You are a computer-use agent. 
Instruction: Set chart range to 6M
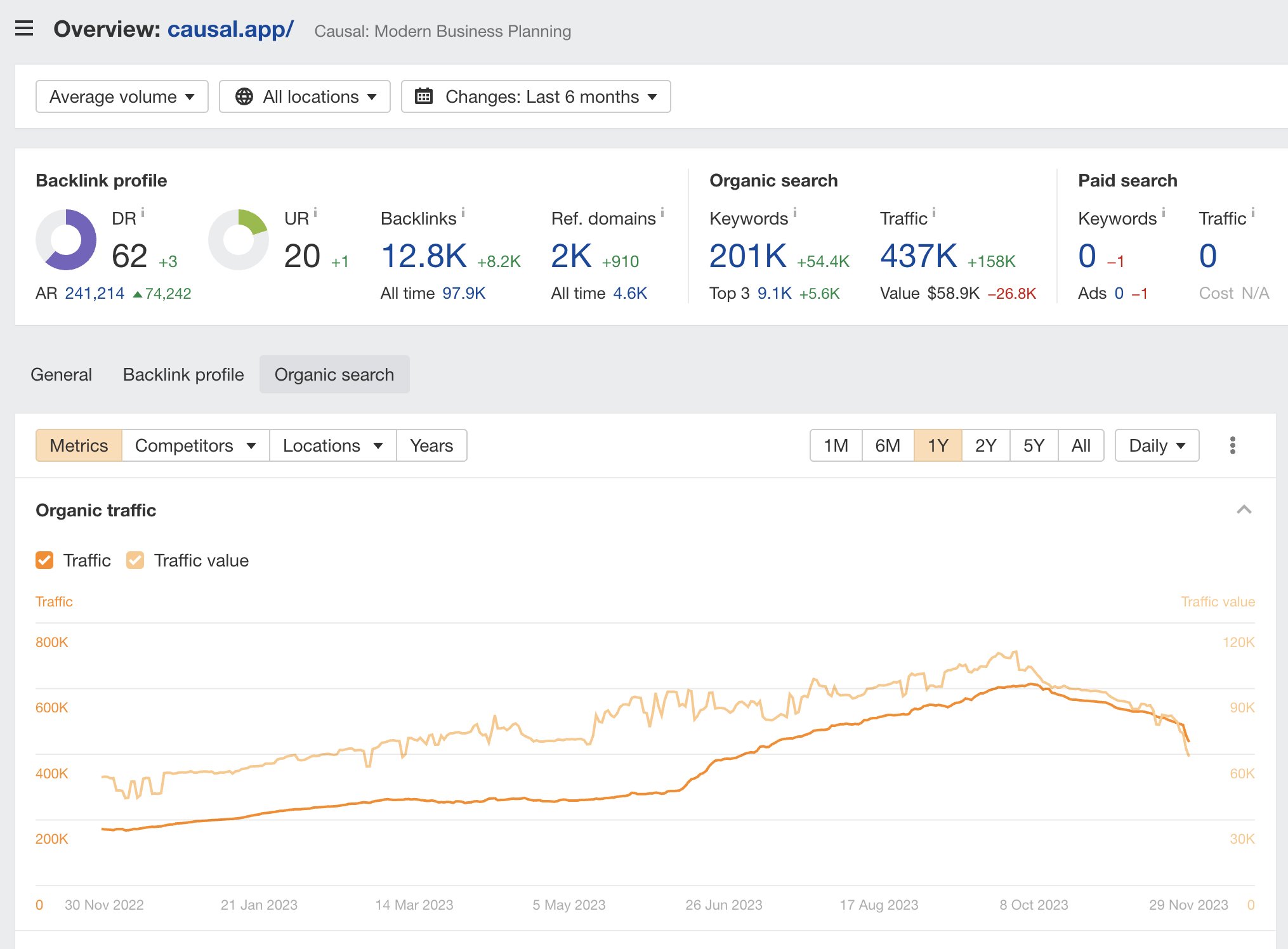(x=888, y=445)
